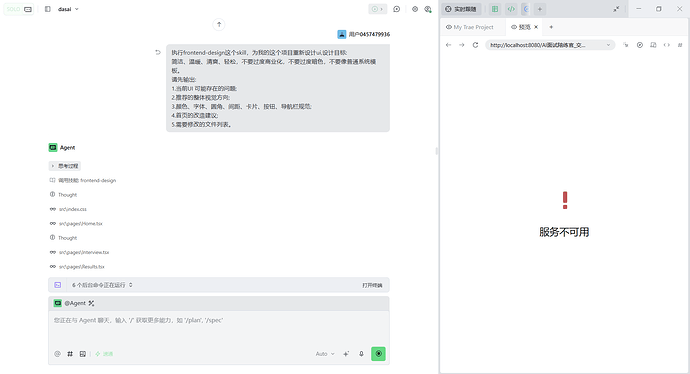Click the frontend-design skill call row
690x374 pixels.
point(83,180)
